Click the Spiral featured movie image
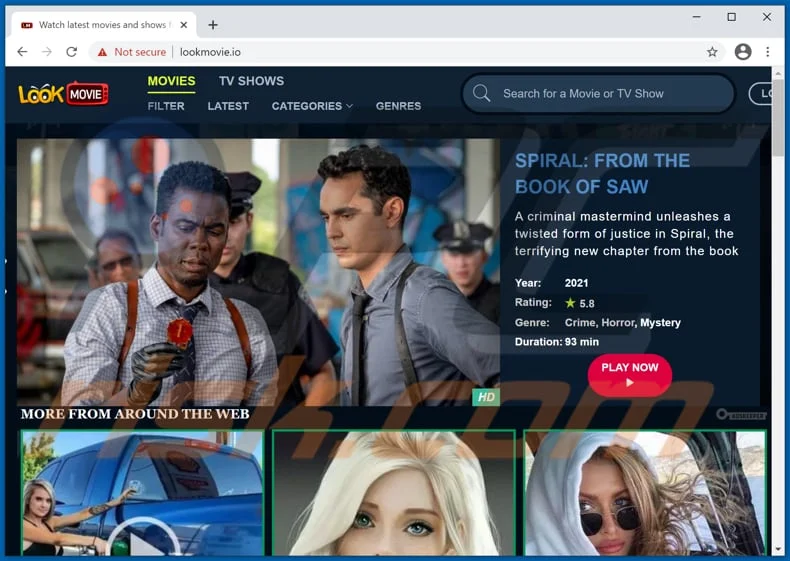 tap(258, 272)
